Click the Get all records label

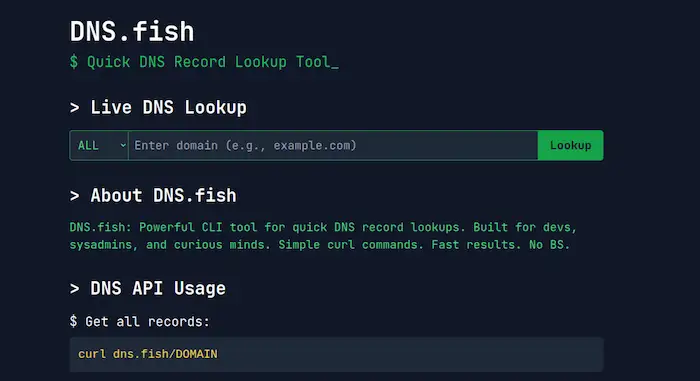pos(140,322)
